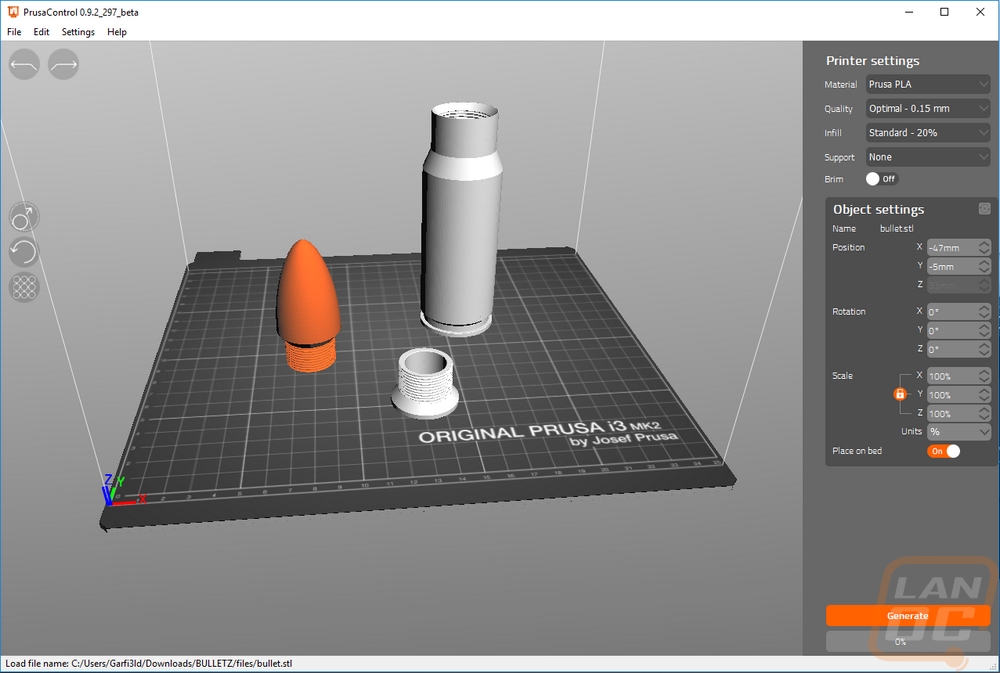
Task: Click the redo arrow button
Action: tap(63, 64)
